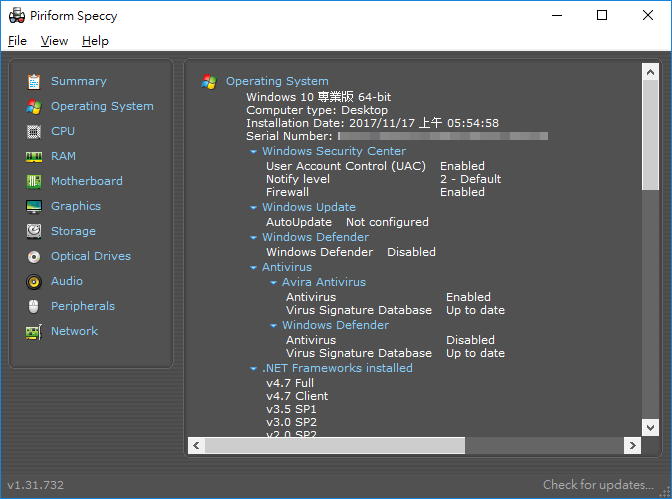Collapse the Avira Antivirus subsection

[273, 283]
